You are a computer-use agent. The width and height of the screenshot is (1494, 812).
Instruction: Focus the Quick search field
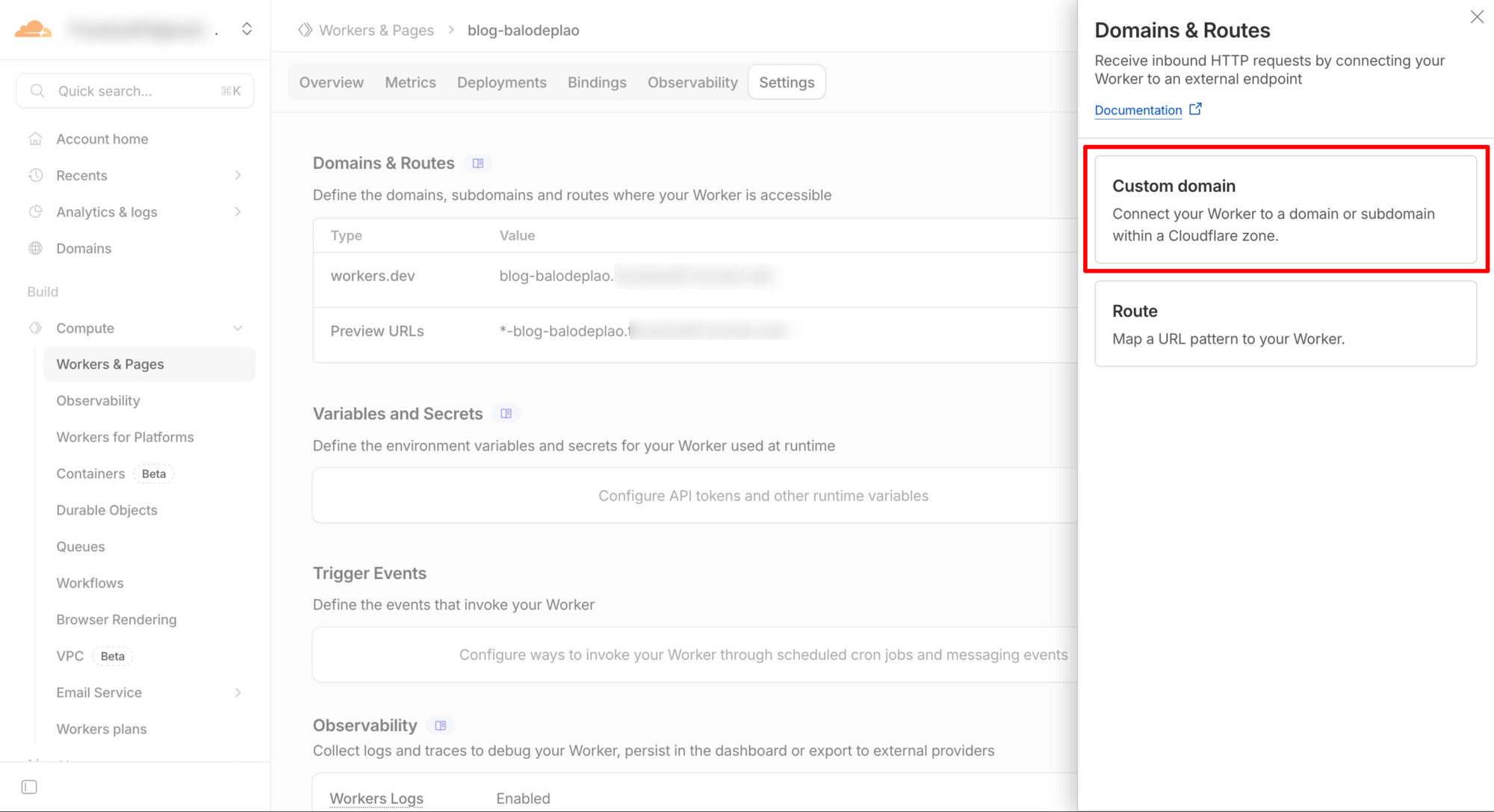pyautogui.click(x=134, y=91)
